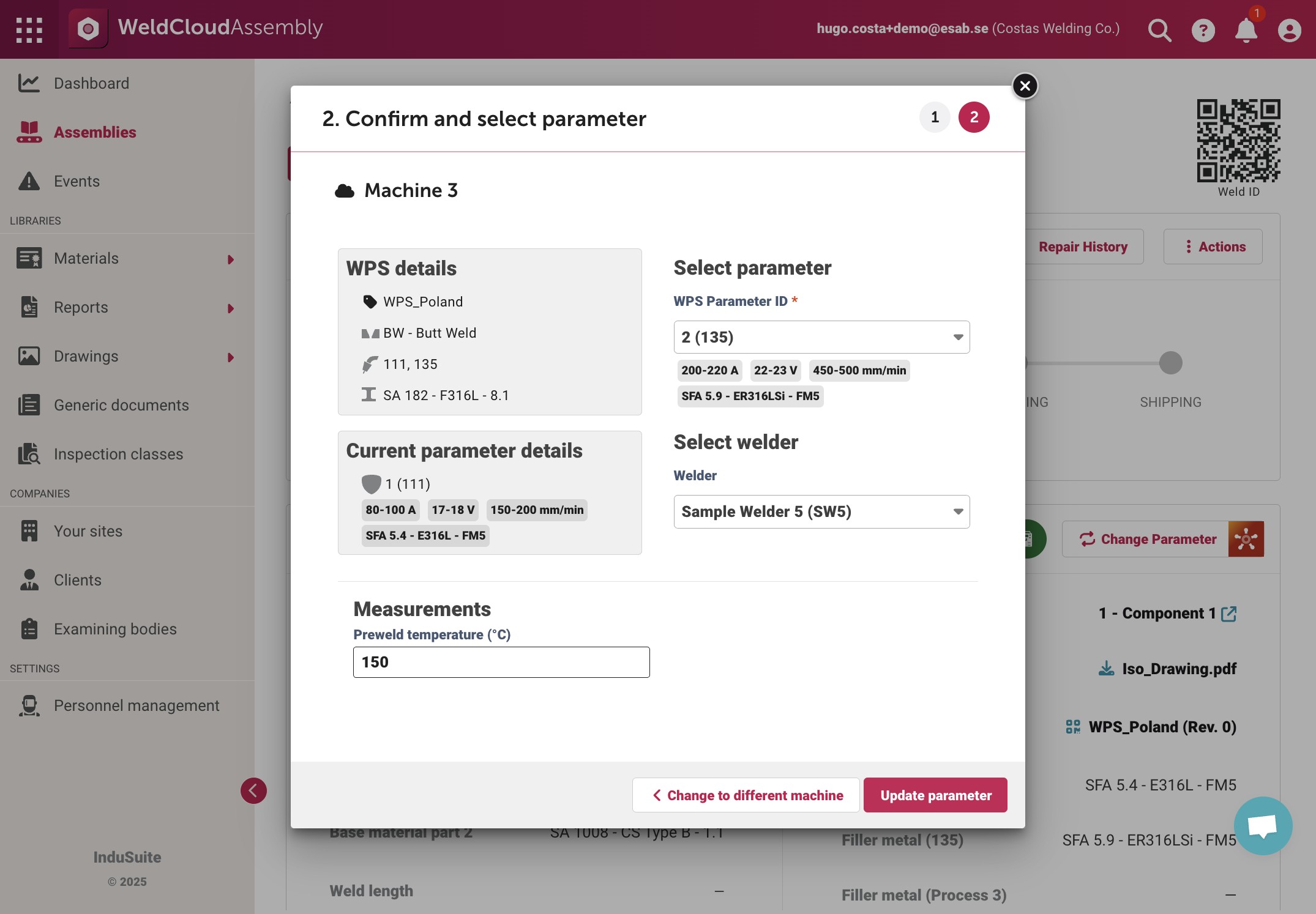Click Change to different machine
This screenshot has height=914, width=1316.
pos(746,795)
